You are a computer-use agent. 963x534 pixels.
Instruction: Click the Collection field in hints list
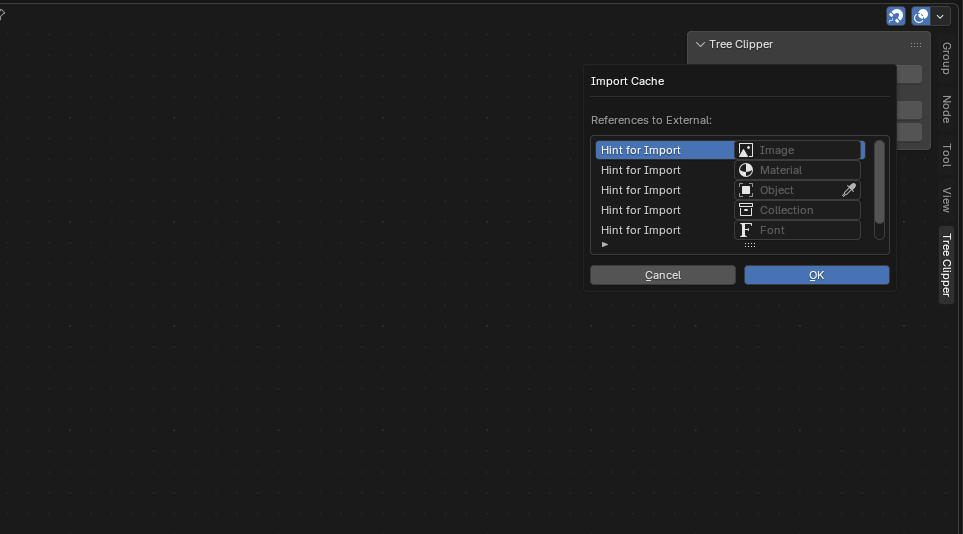click(x=806, y=210)
